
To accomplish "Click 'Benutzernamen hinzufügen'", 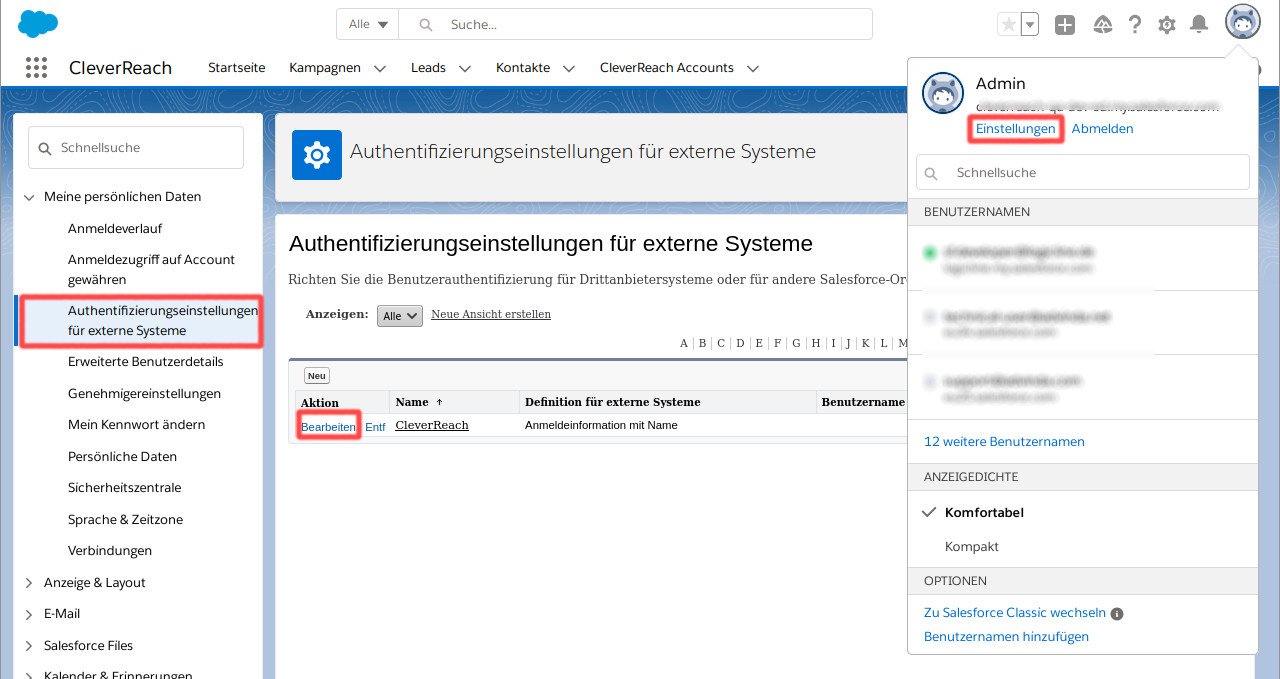I will 1006,637.
